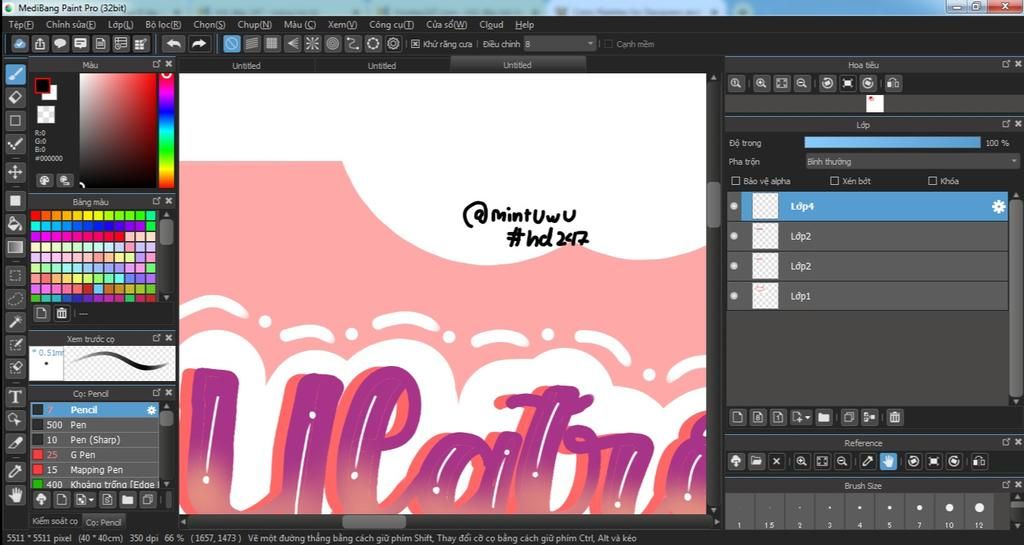The height and width of the screenshot is (545, 1024).
Task: Click the hue spectrum bar
Action: coord(167,130)
